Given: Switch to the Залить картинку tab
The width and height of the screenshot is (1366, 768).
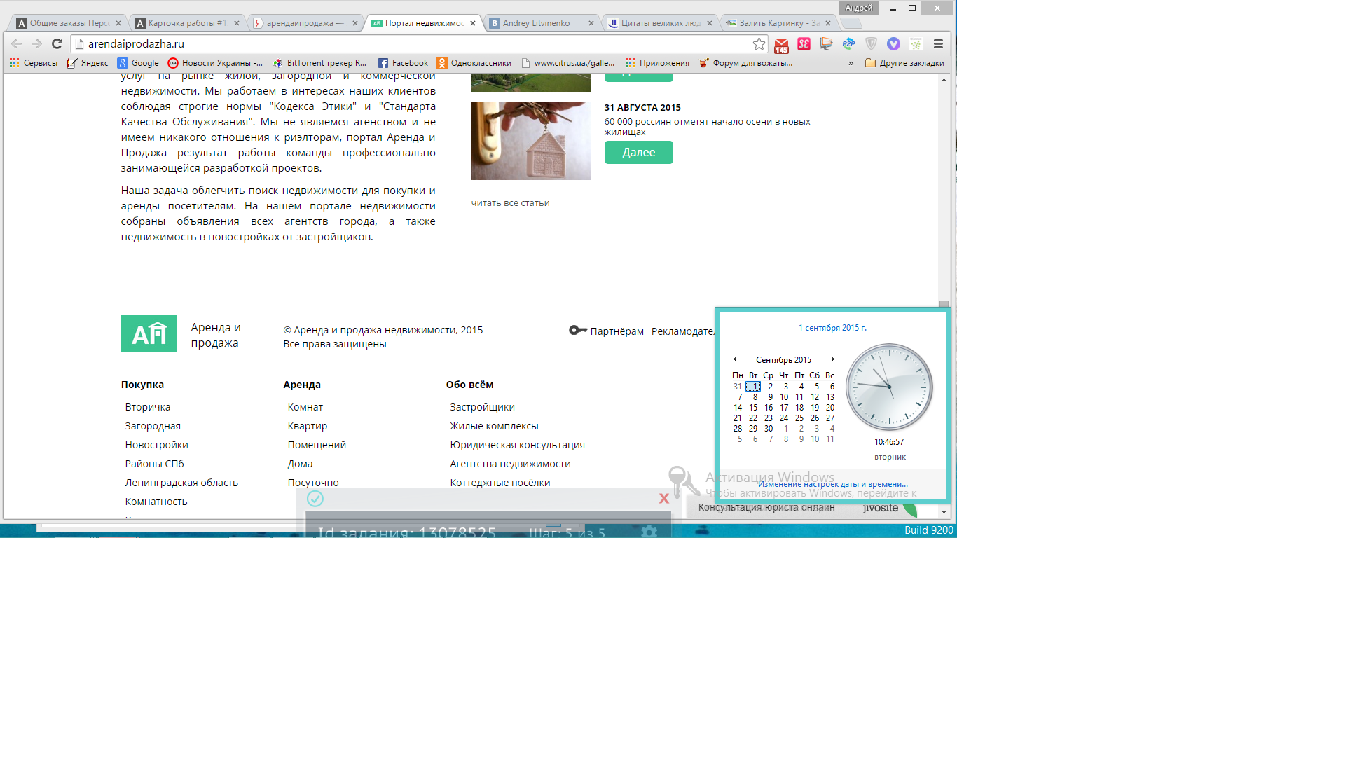Looking at the screenshot, I should 777,21.
